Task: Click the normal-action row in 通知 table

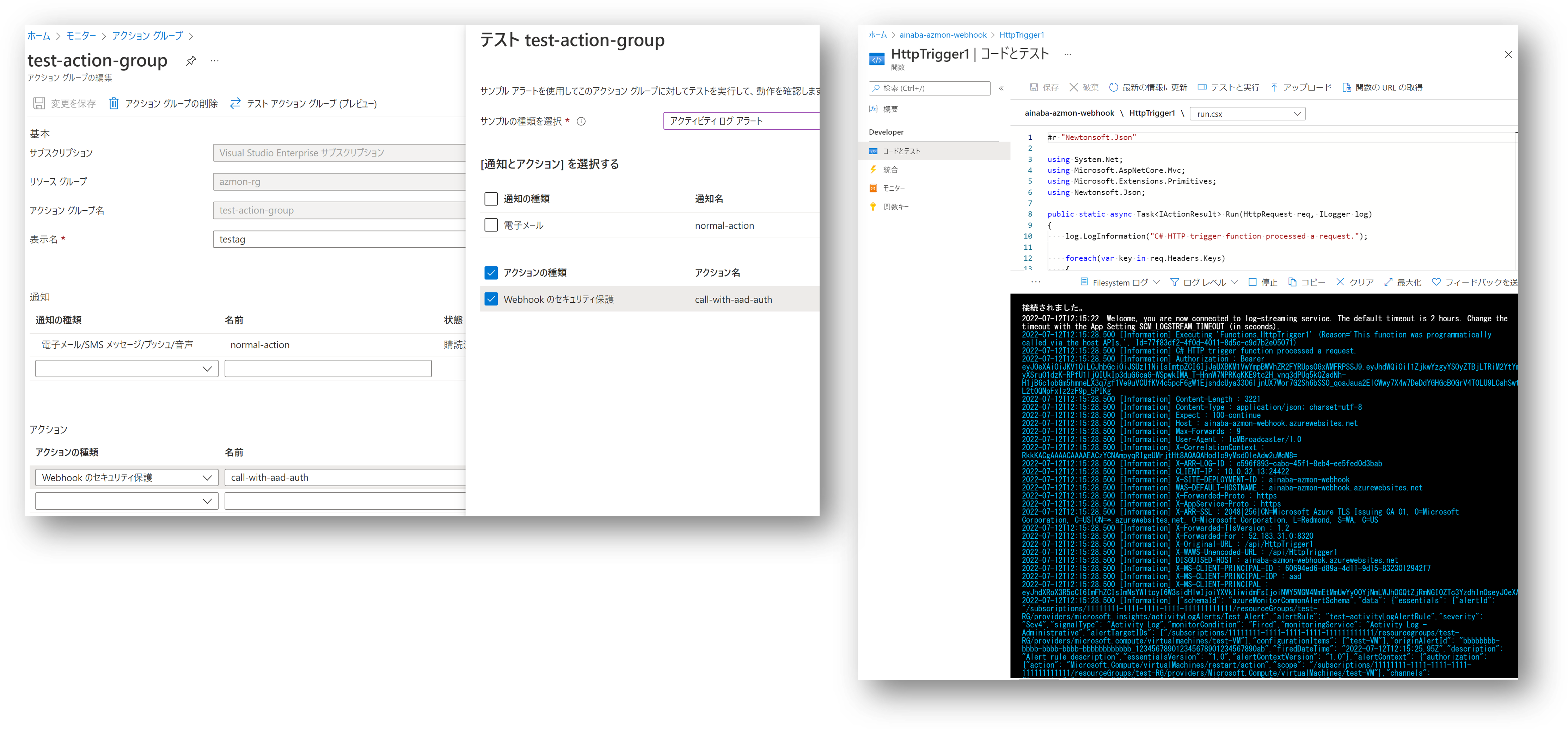Action: click(x=247, y=345)
